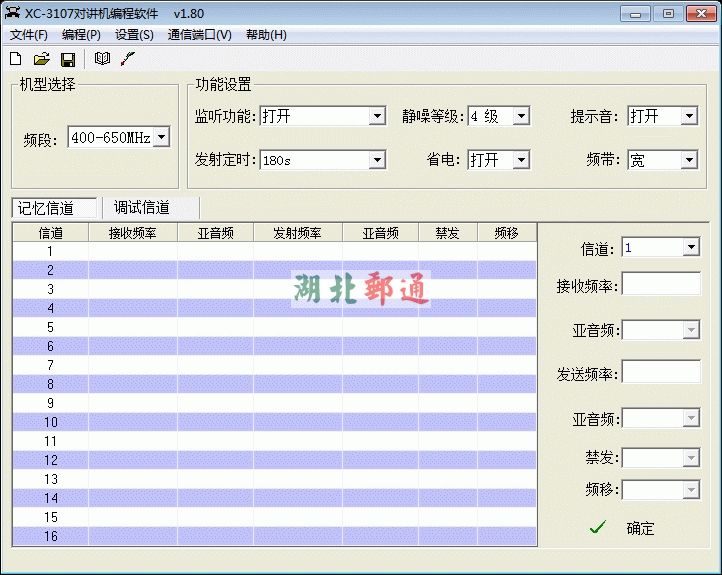Image resolution: width=722 pixels, height=575 pixels.
Task: Switch to the 调试信道 tab
Action: tap(142, 208)
